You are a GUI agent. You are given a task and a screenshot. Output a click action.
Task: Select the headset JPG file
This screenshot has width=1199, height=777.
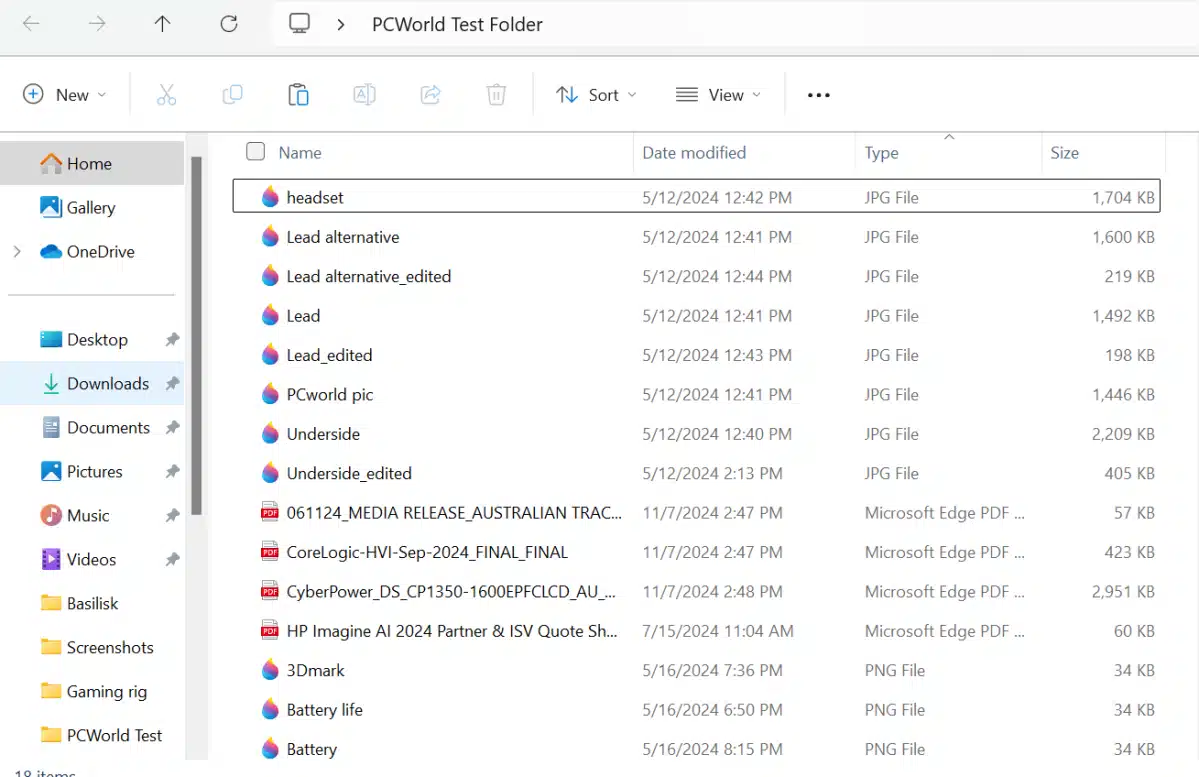(316, 197)
